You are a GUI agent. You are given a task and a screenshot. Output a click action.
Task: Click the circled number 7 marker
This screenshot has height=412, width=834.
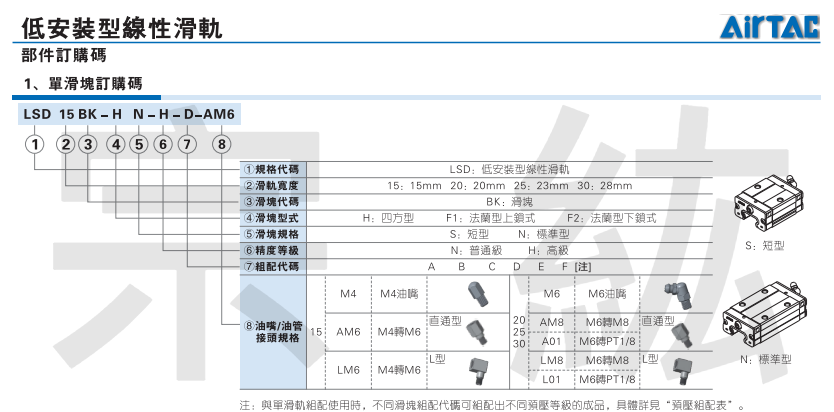click(x=187, y=145)
